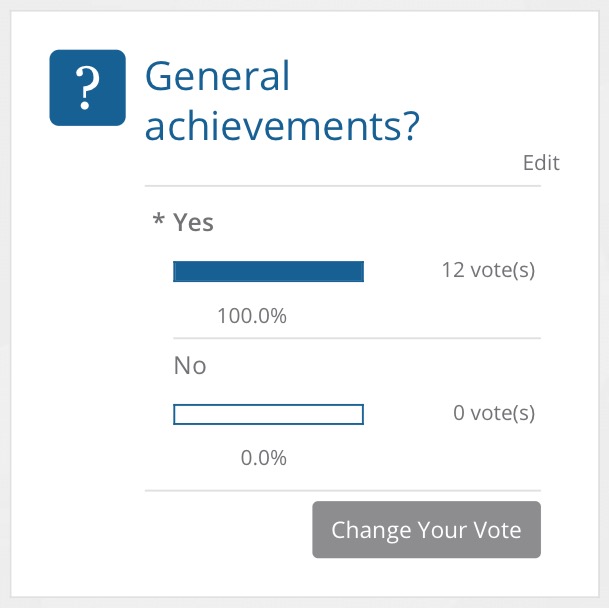Select the "12 vote(s)" count
609x608 pixels.
[x=488, y=270]
